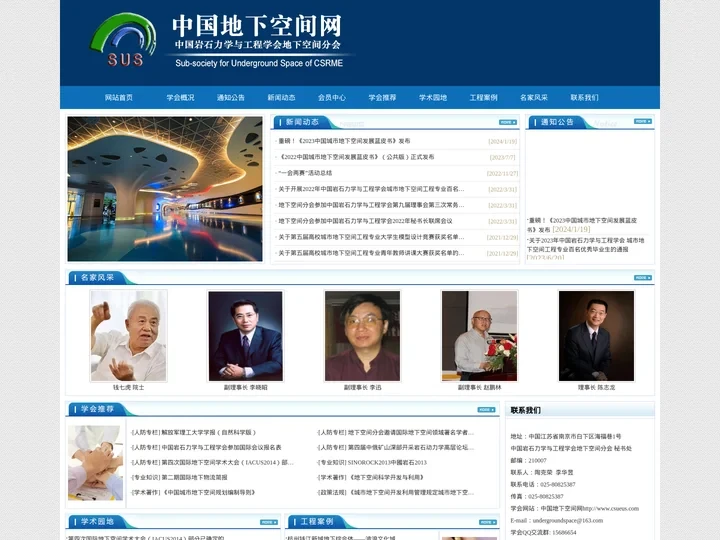The width and height of the screenshot is (720, 540).
Task: Open [学术著作]《中国城市地下空间规划编制导则》
Action: [x=193, y=492]
